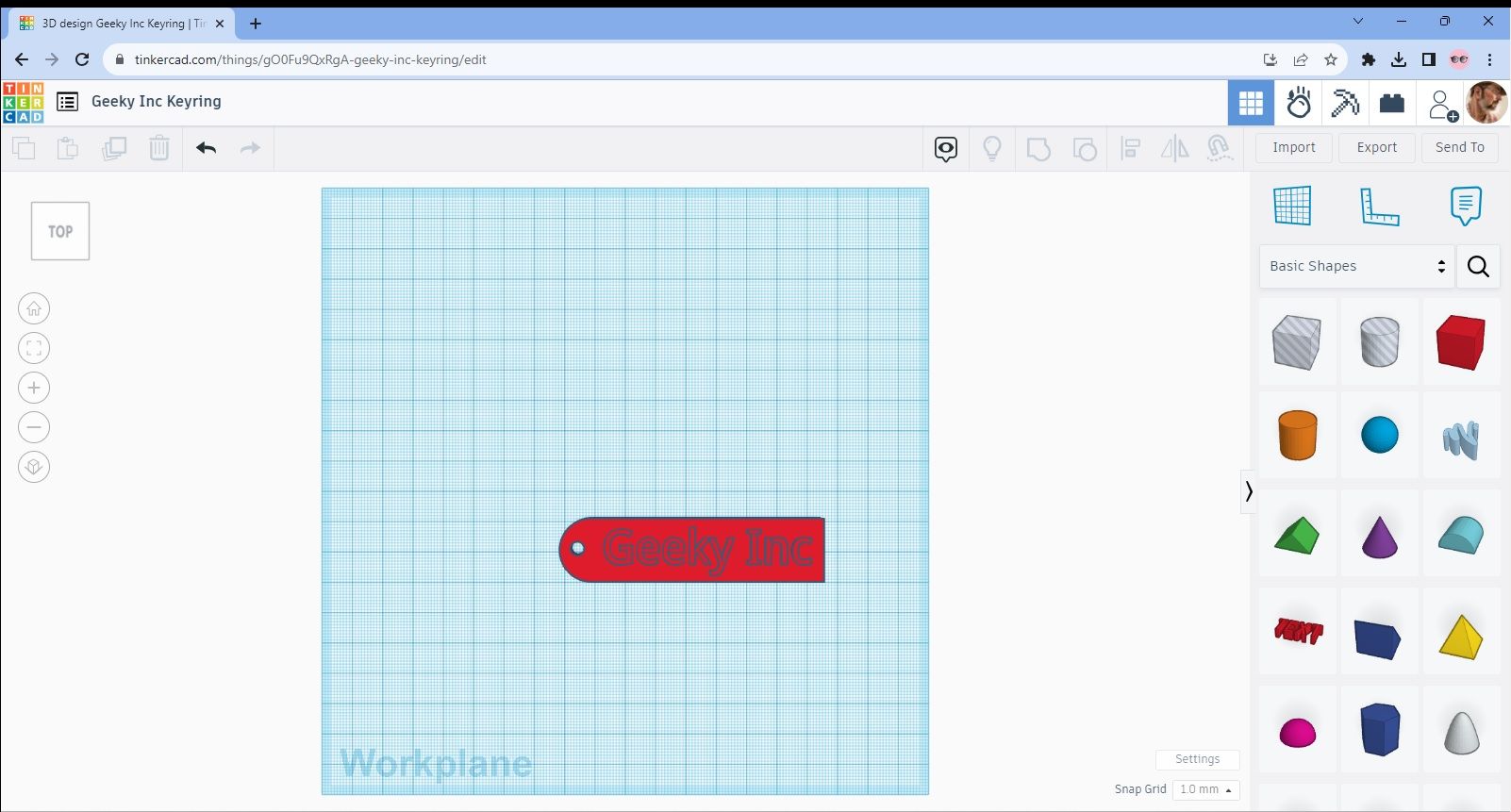Open Blocks pickaxe mode

(x=1345, y=103)
